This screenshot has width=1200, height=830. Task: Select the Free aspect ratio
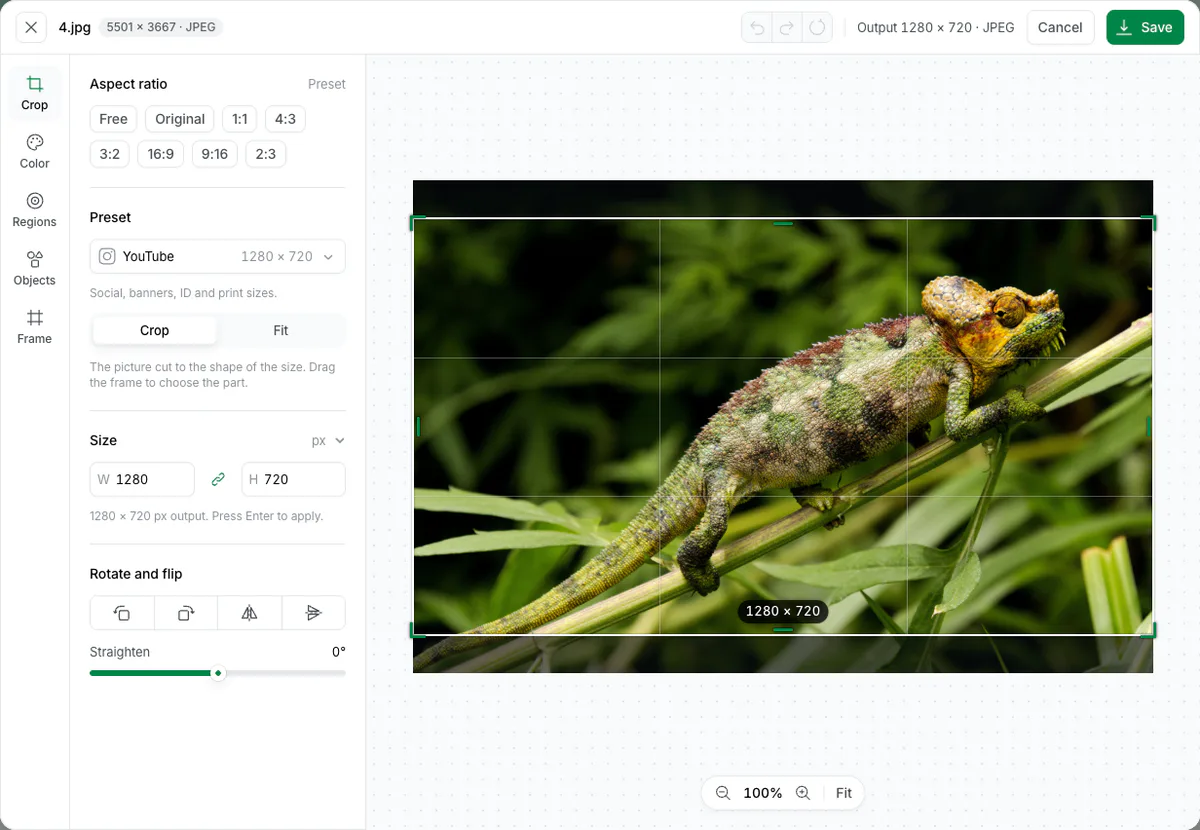point(113,119)
